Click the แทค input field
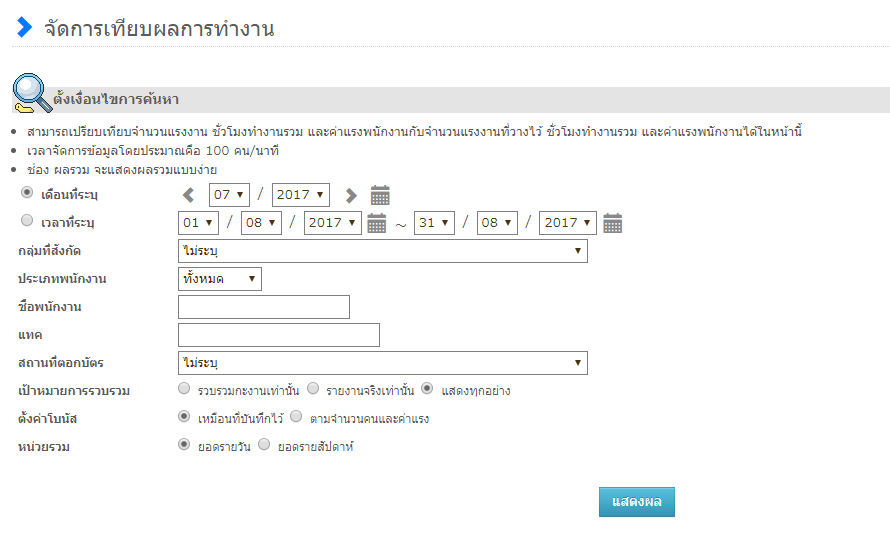Image resolution: width=890 pixels, height=550 pixels. coord(278,335)
